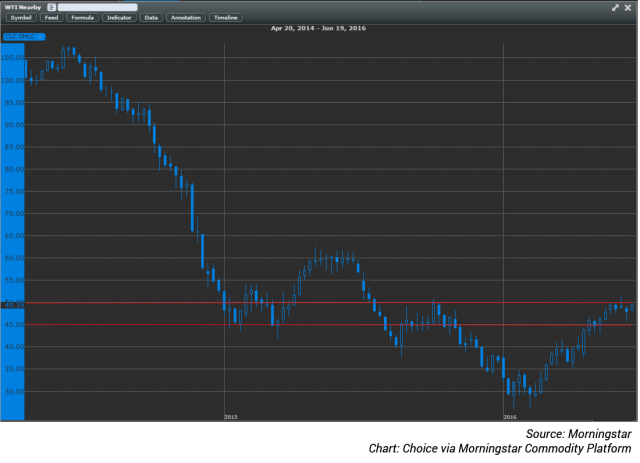Viewport: 640px width, 463px height.
Task: Click the 75.00 price axis label
Action: (14, 191)
